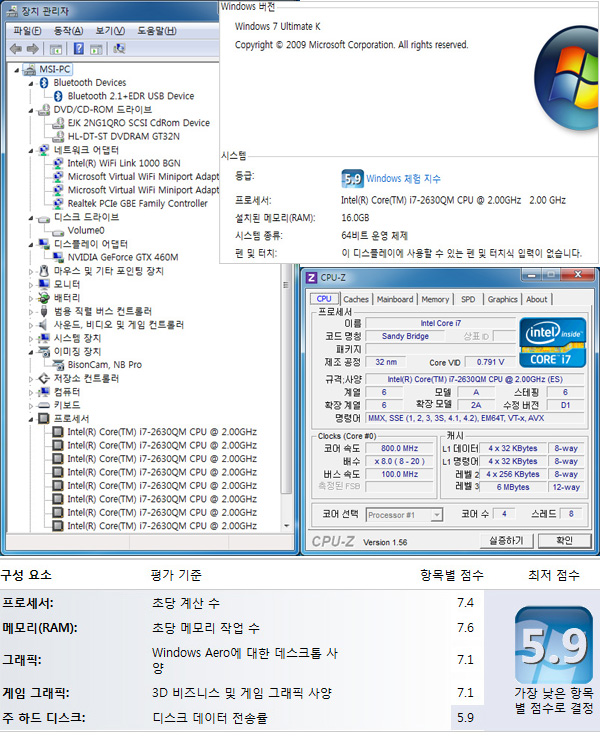The height and width of the screenshot is (736, 600).
Task: Collapse the 디스플레이 어댑터 node
Action: coord(31,245)
